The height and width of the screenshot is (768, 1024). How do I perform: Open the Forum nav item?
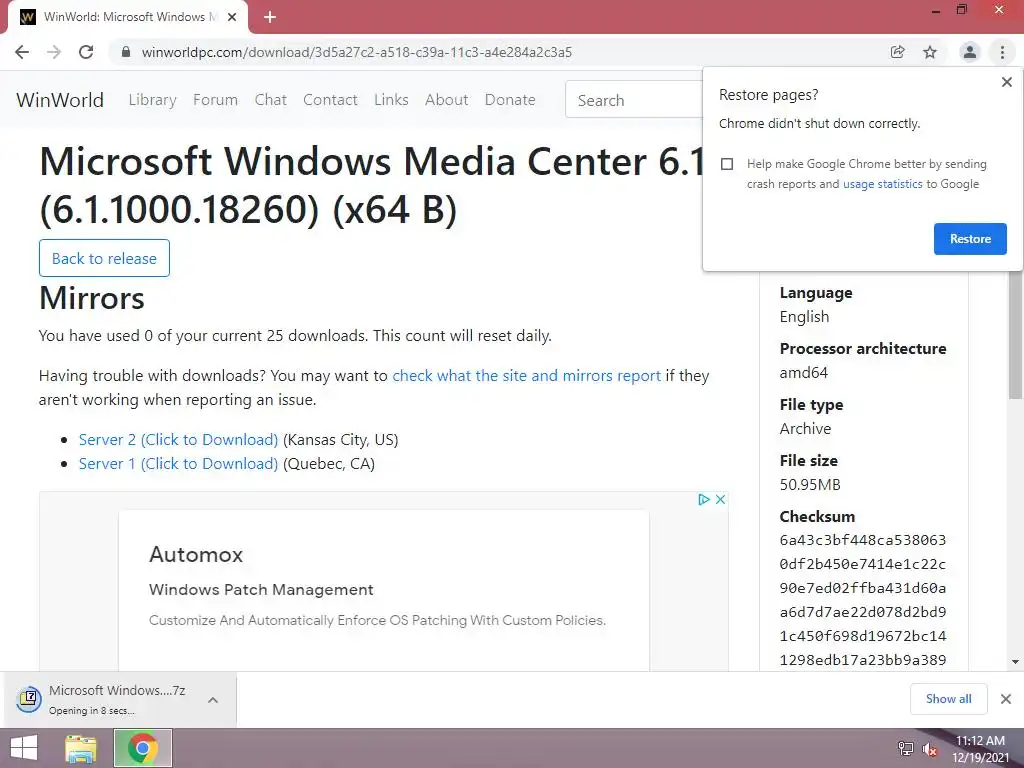tap(216, 100)
